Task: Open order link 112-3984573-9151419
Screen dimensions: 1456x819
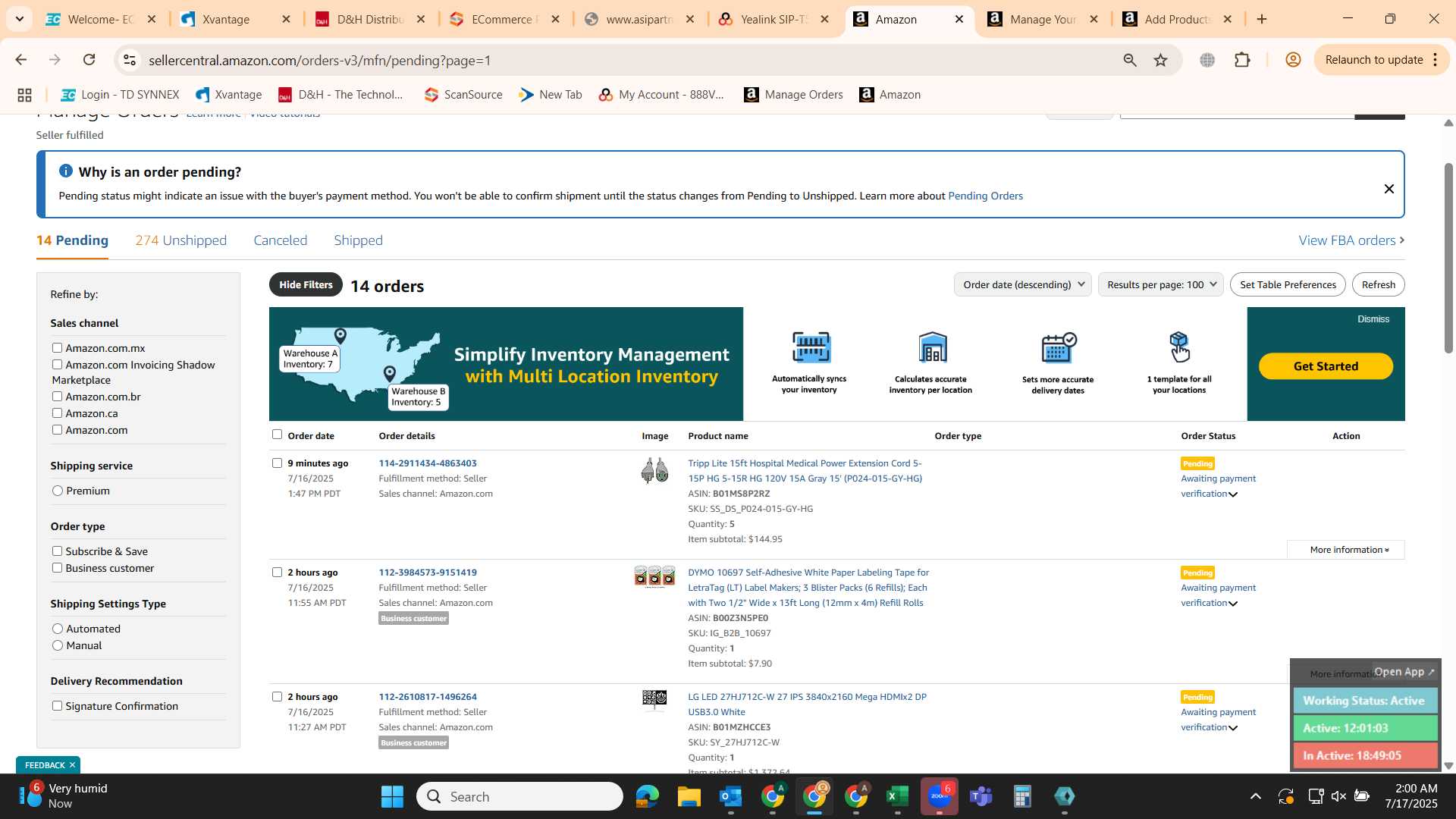Action: coord(428,573)
